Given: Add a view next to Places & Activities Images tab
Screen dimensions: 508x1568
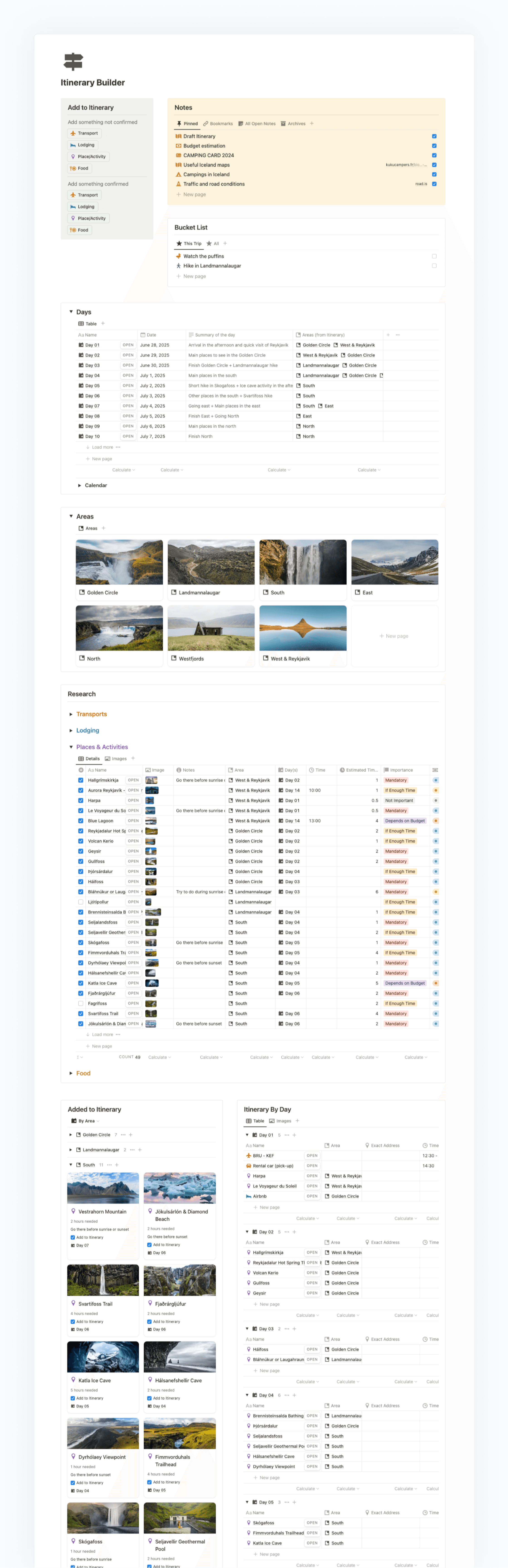Looking at the screenshot, I should click(133, 759).
